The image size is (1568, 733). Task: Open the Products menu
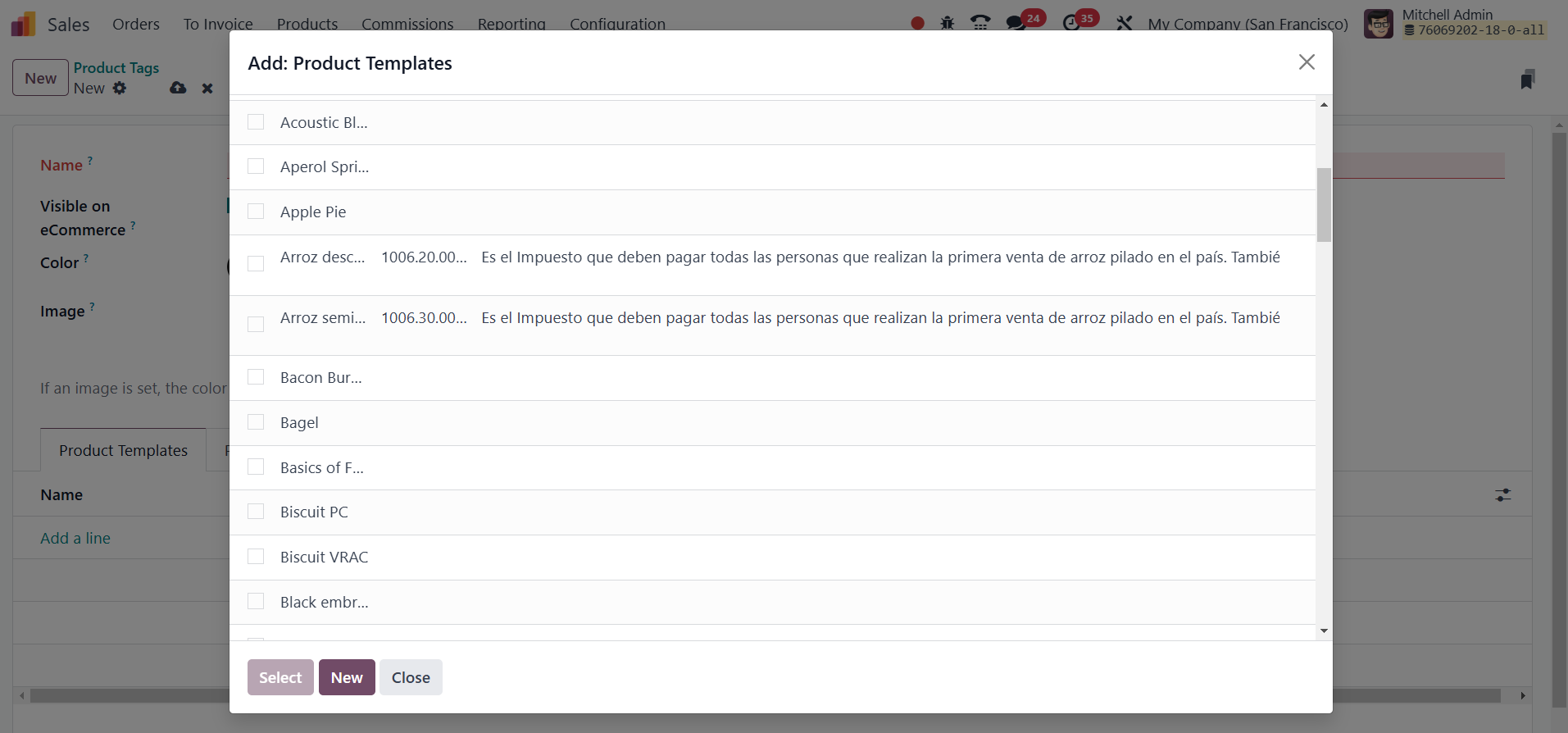pyautogui.click(x=307, y=24)
